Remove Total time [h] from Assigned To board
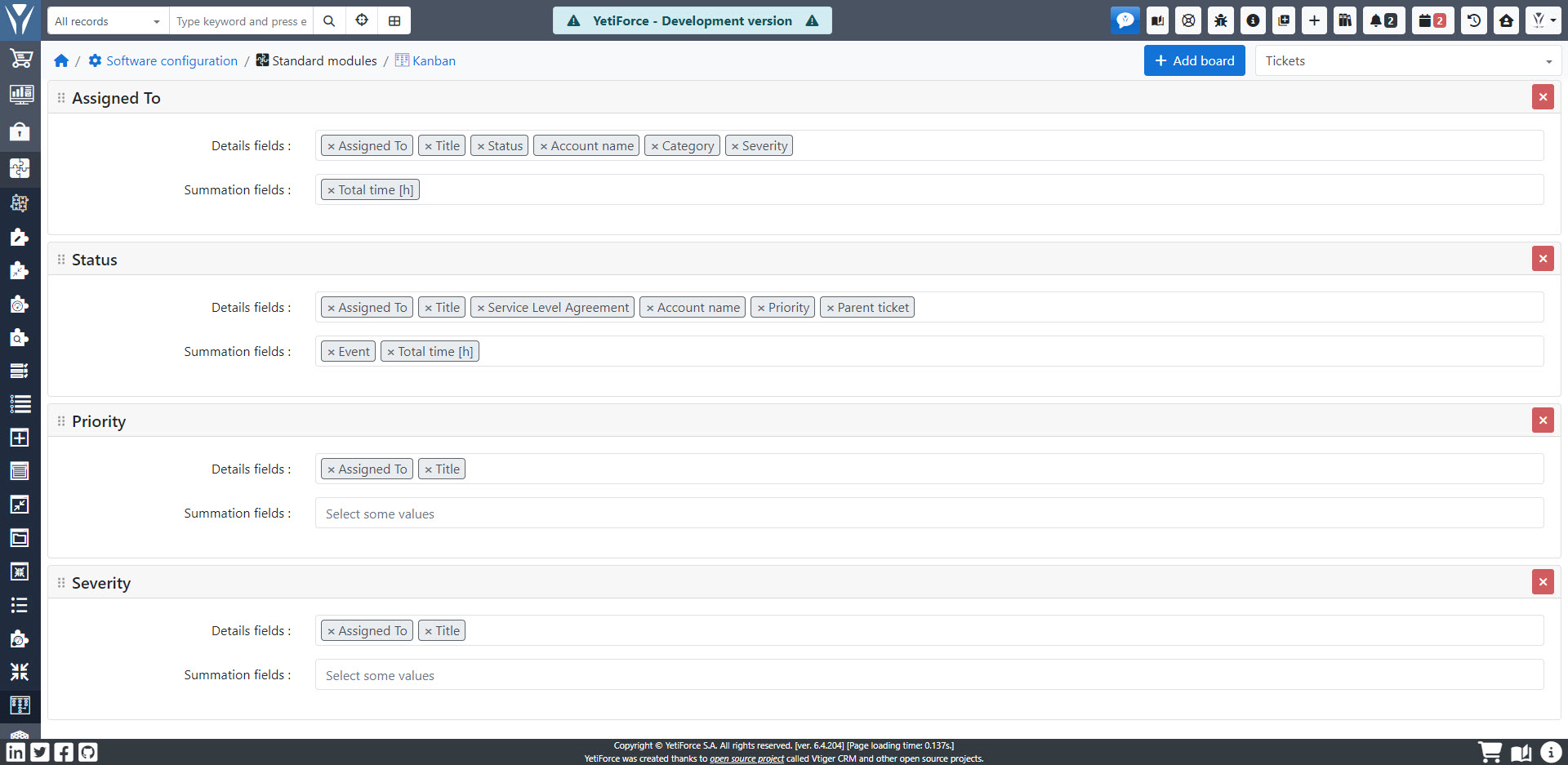Image resolution: width=1568 pixels, height=765 pixels. [x=332, y=190]
